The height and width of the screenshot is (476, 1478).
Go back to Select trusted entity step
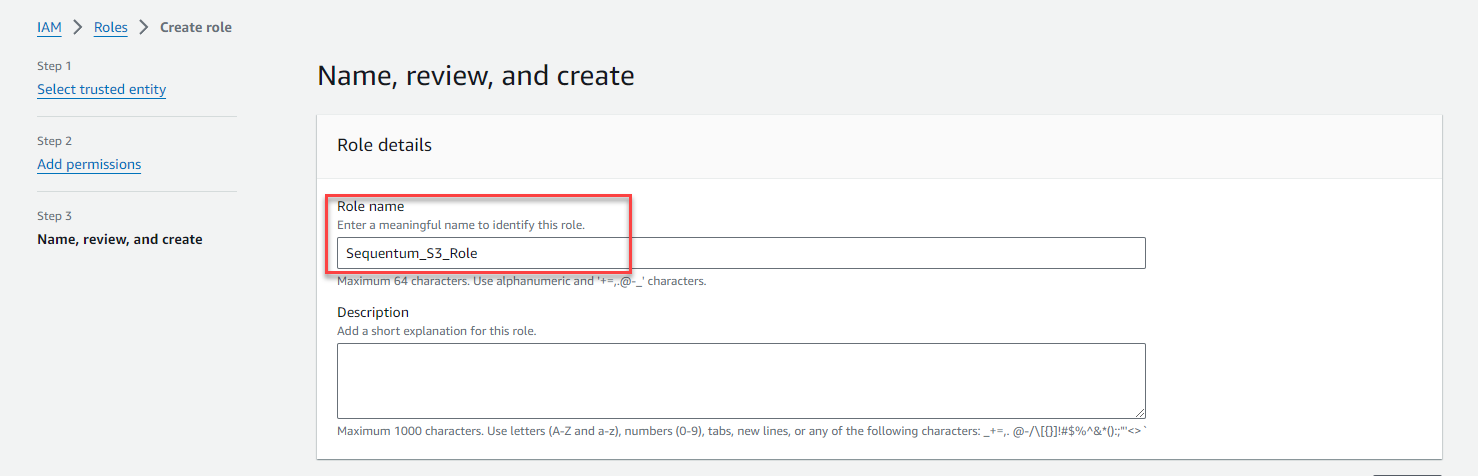102,89
